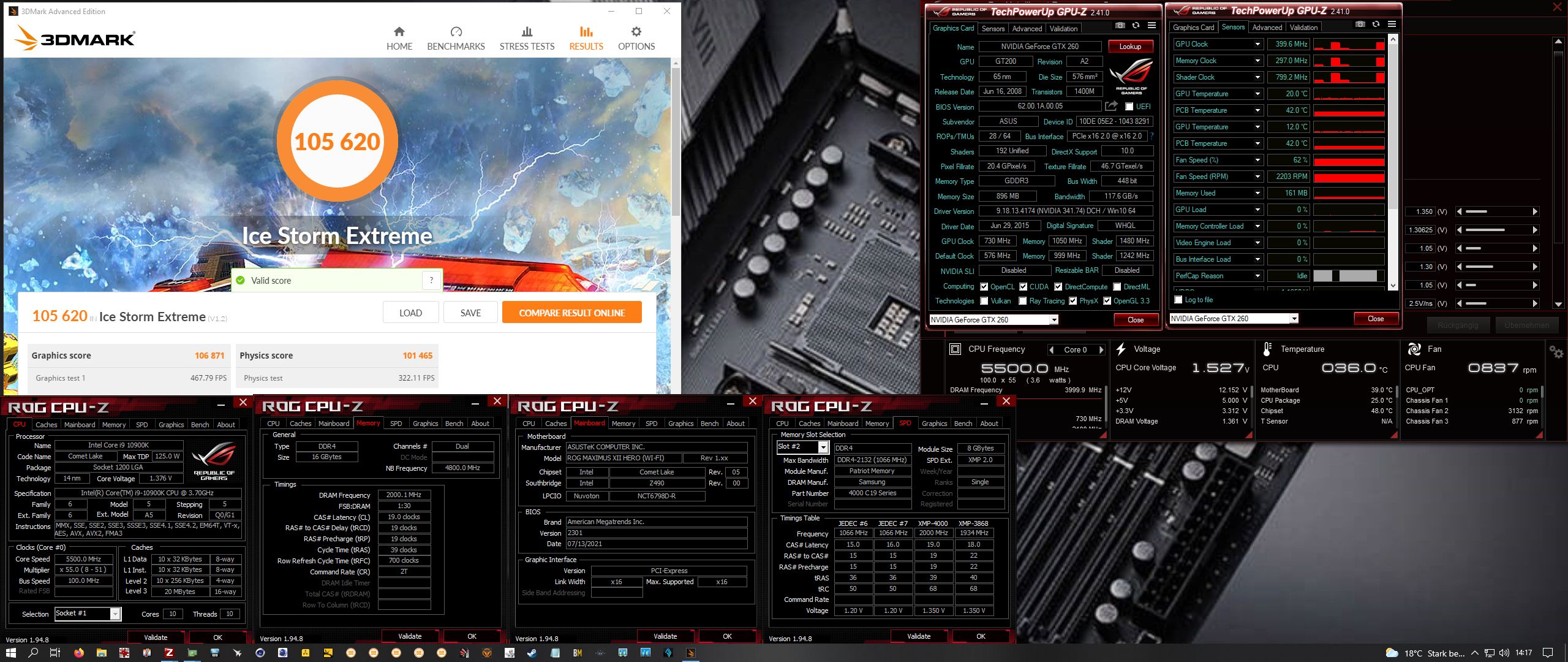Toggle Ray Tracing checkbox in GPU-Z
The height and width of the screenshot is (662, 1568).
coord(1022,301)
